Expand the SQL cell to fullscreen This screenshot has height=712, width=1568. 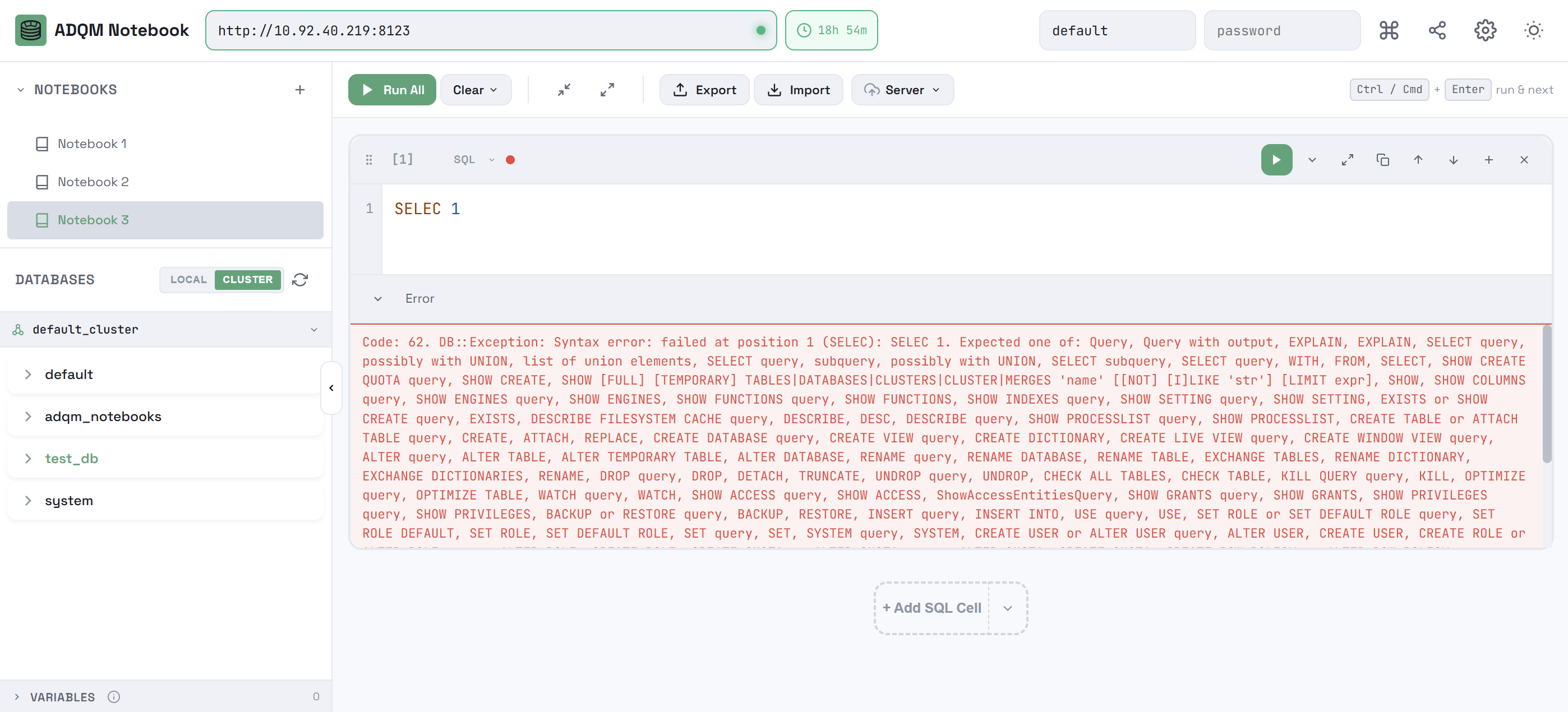click(1347, 159)
